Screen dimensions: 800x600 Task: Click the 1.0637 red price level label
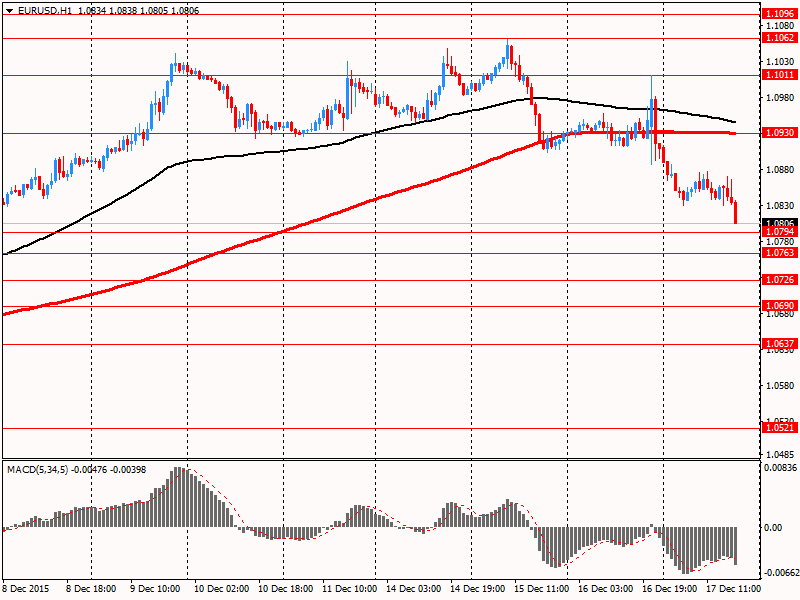pos(780,344)
